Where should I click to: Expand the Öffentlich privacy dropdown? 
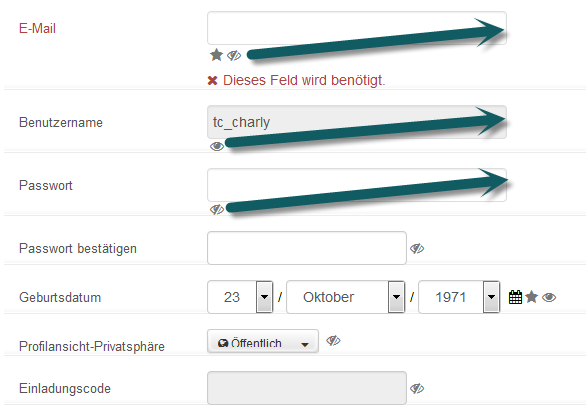point(263,341)
